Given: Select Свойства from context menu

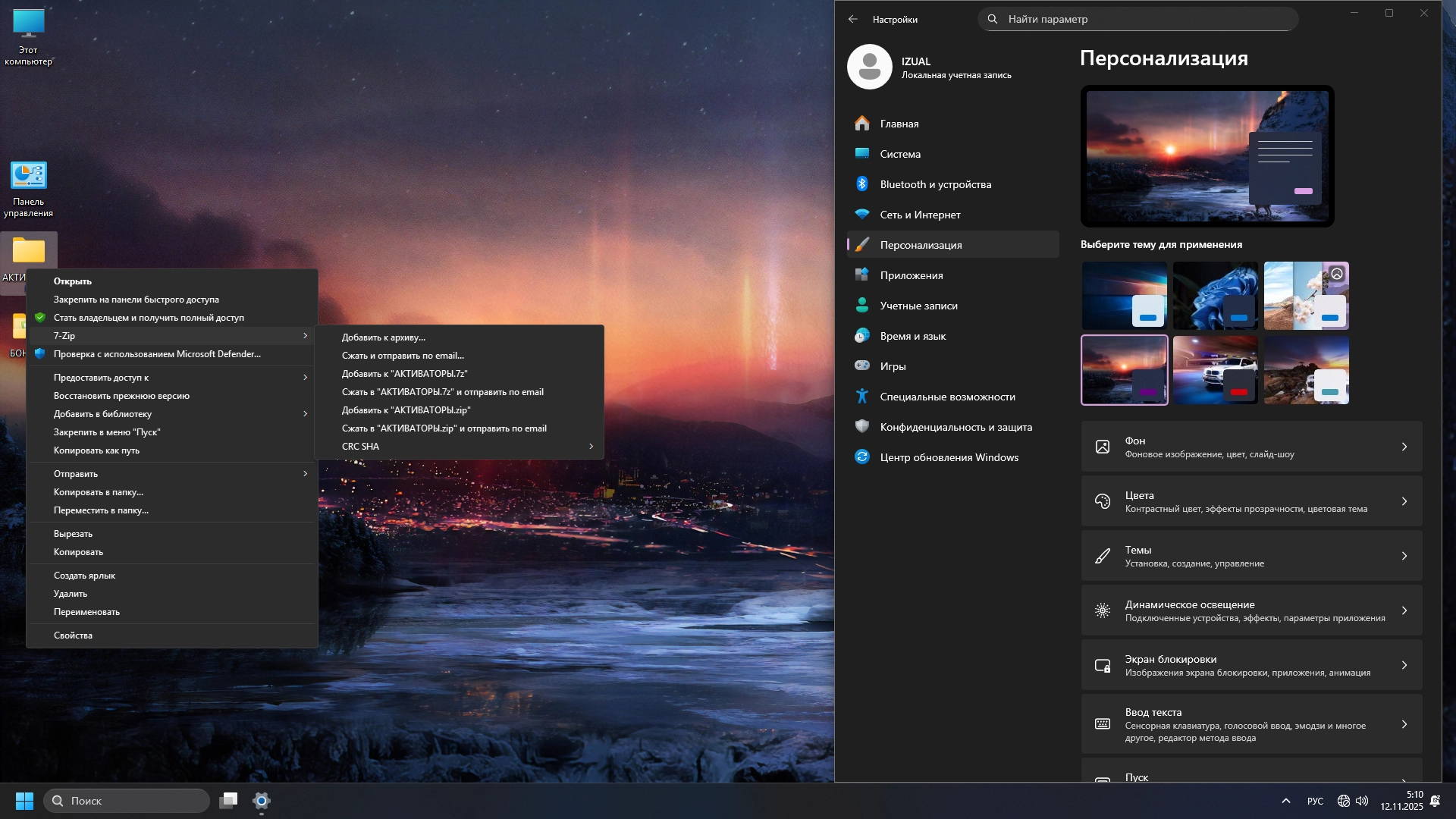Looking at the screenshot, I should tap(74, 635).
